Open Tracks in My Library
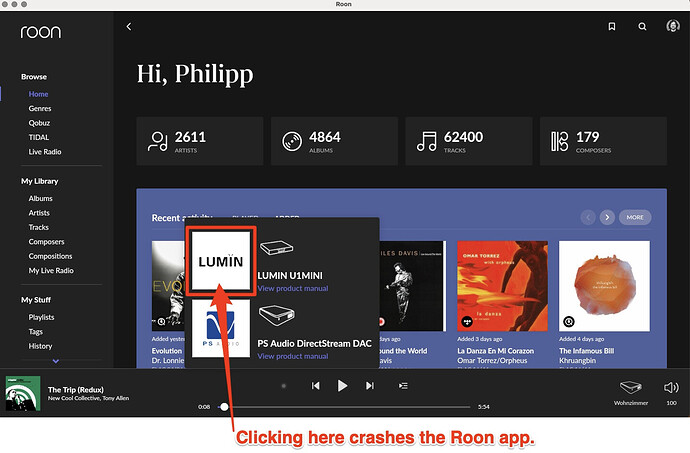Screen dimensions: 690x453 (39, 228)
